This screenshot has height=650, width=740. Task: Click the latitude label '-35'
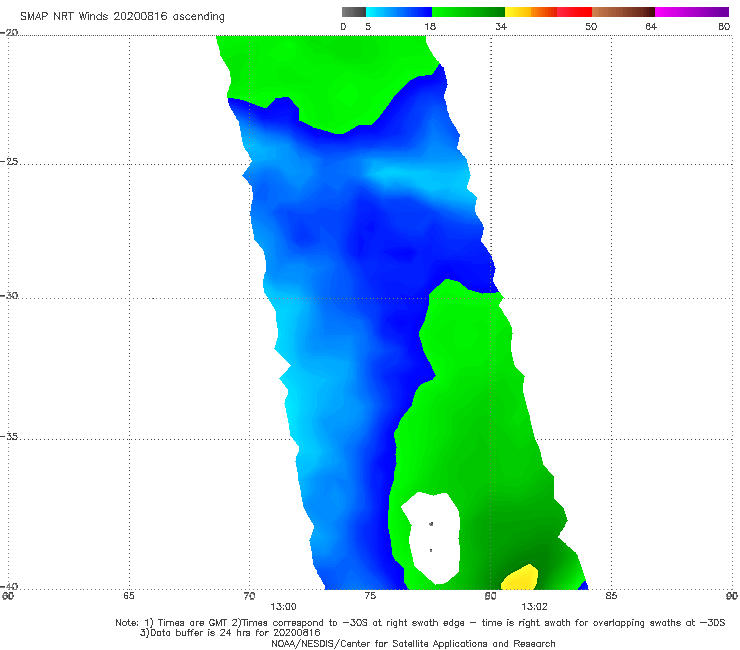(9, 437)
